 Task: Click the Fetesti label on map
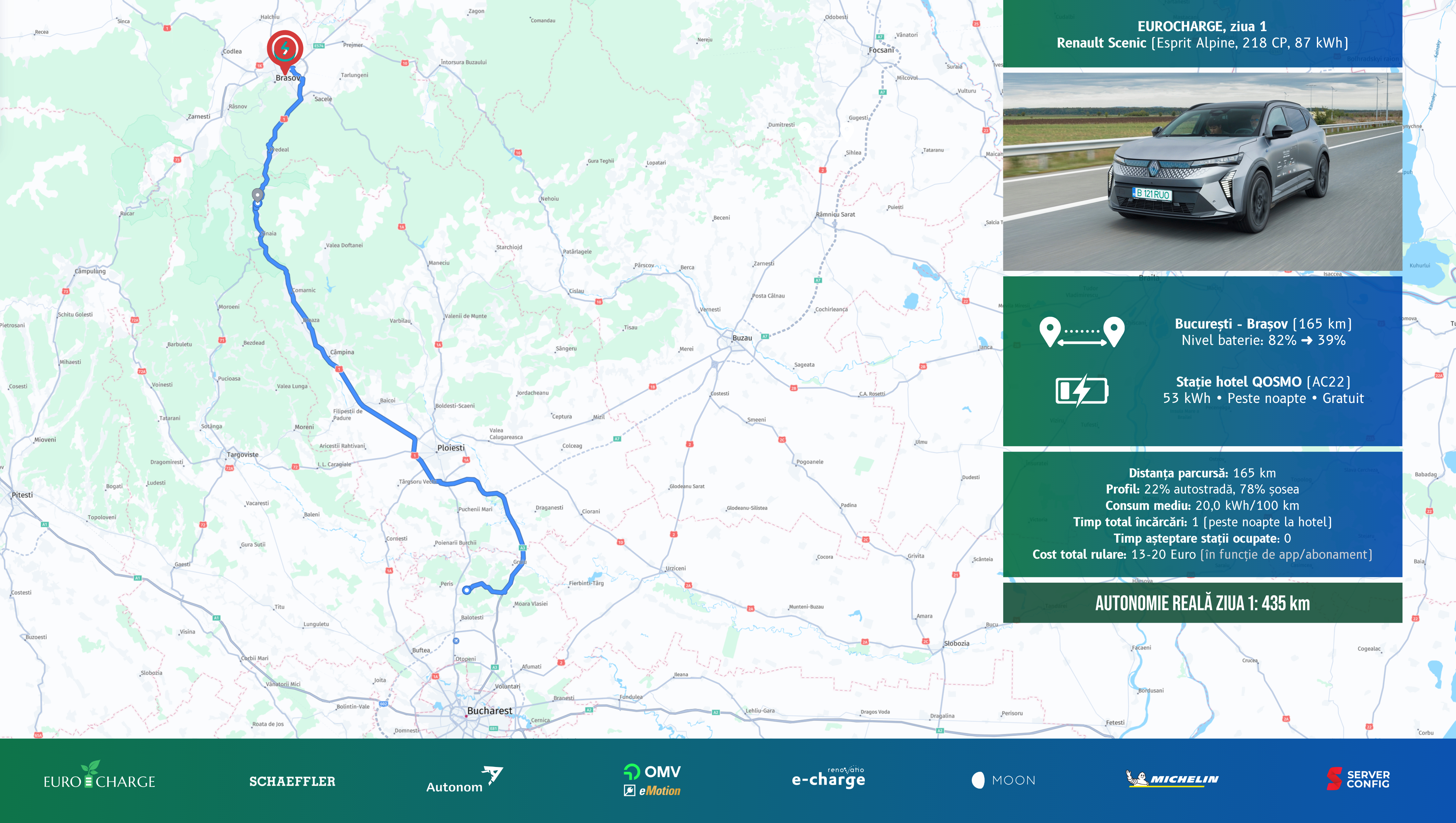(1115, 722)
